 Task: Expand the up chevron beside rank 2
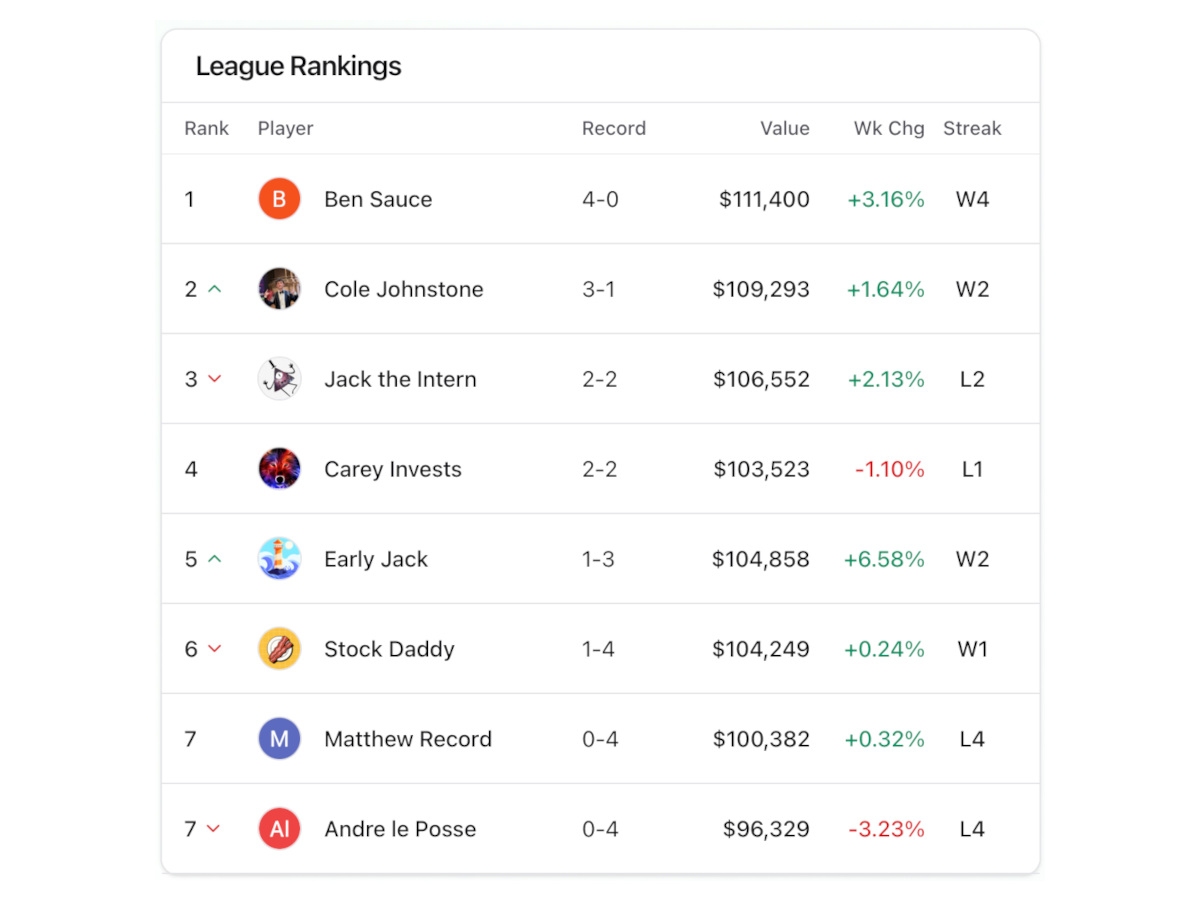point(214,288)
